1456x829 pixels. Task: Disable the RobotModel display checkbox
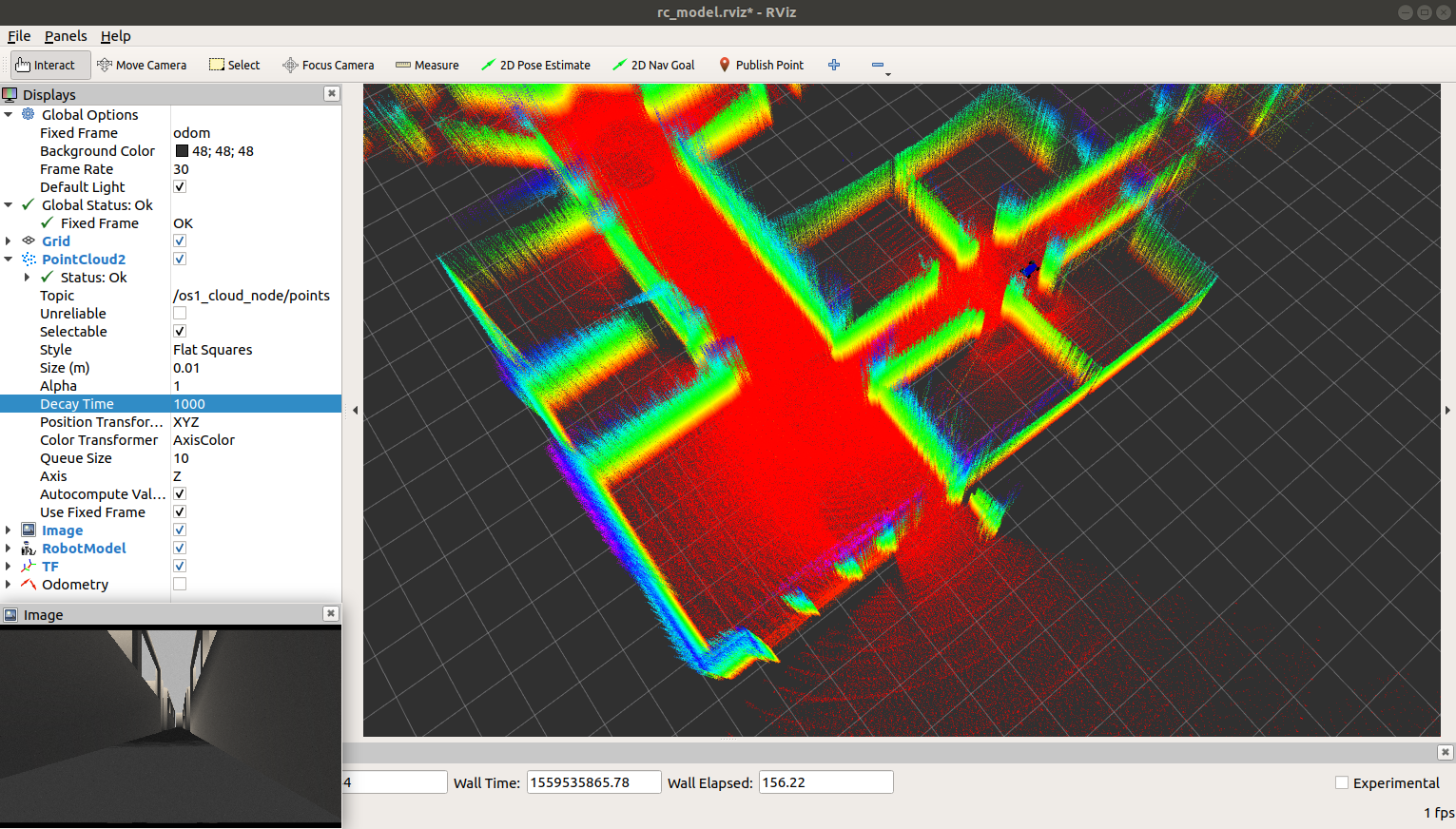pos(180,548)
